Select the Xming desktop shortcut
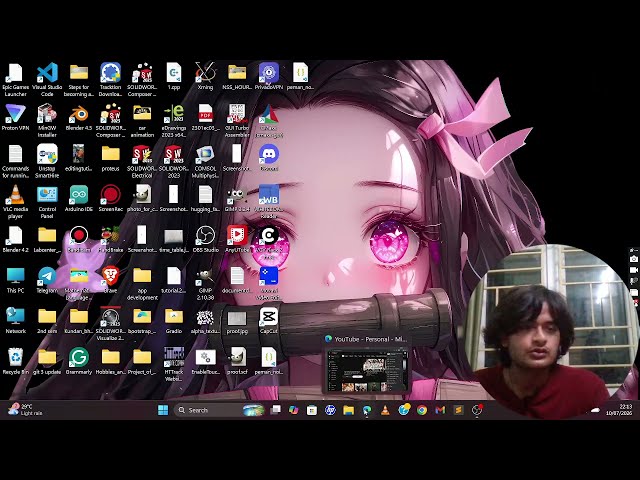The image size is (640, 480). tap(205, 77)
